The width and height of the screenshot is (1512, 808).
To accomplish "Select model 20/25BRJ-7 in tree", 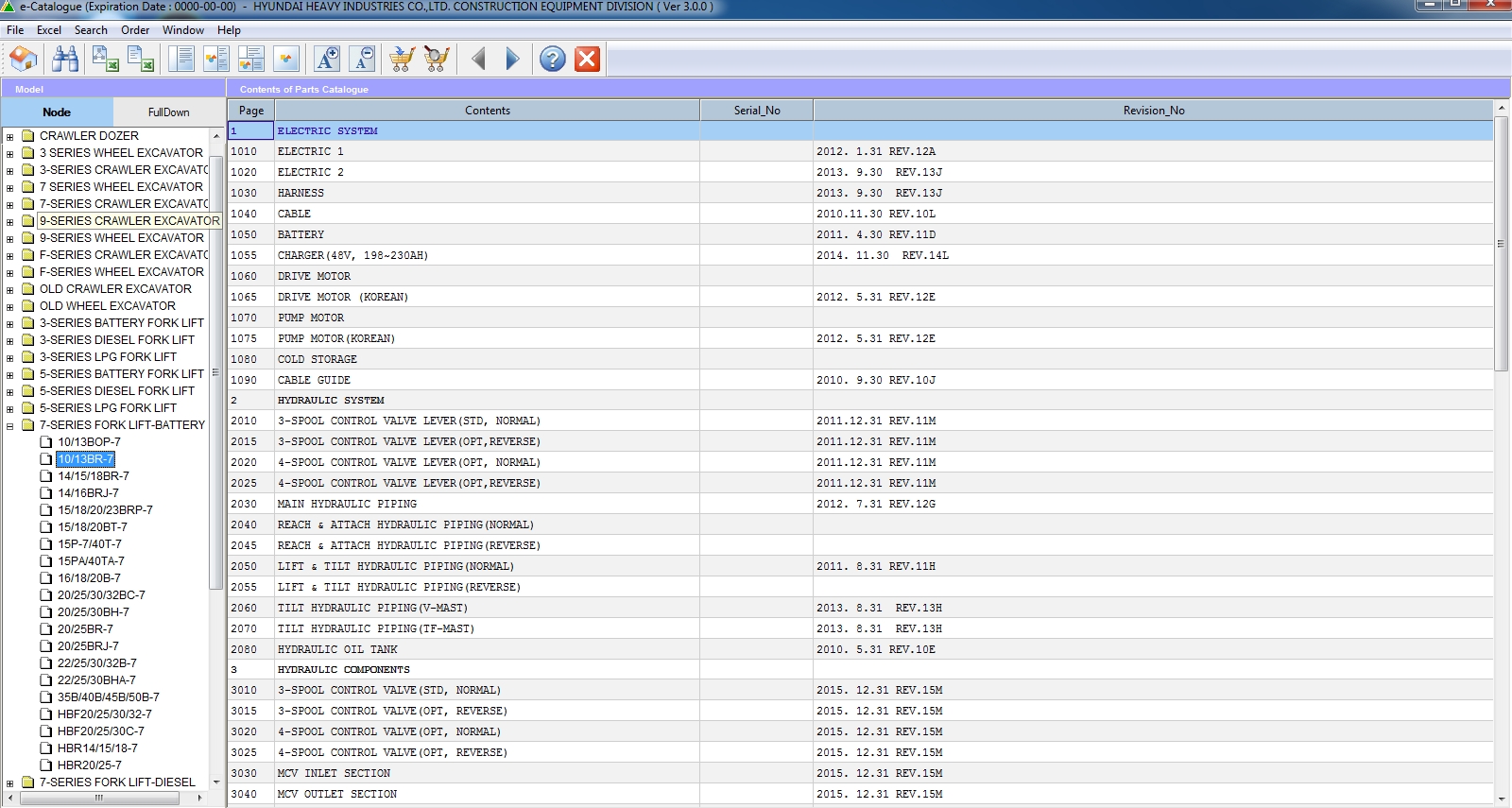I will pyautogui.click(x=88, y=646).
